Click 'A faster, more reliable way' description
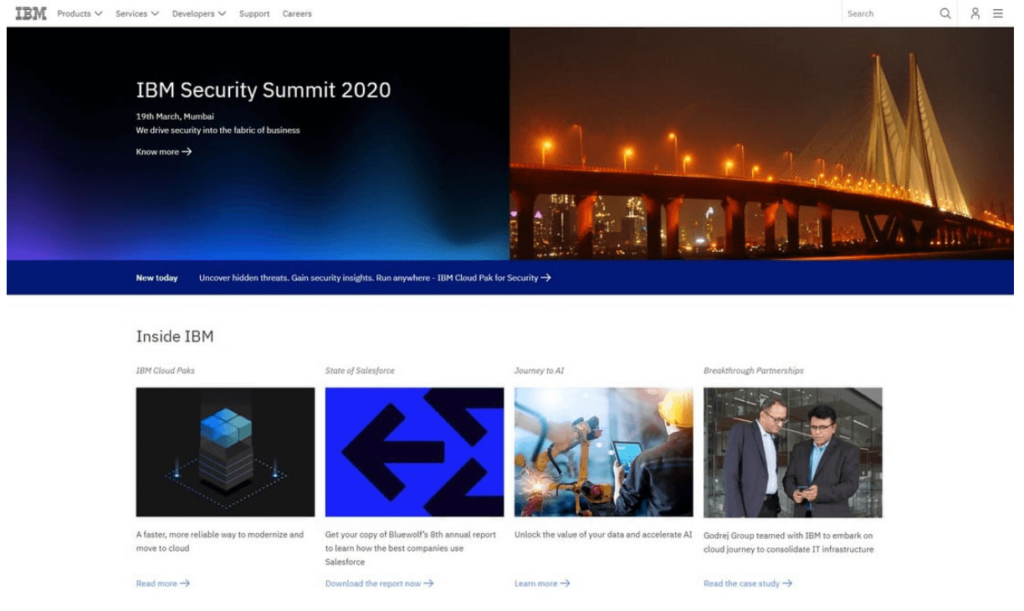Viewport: 1024px width, 611px height. tap(220, 541)
